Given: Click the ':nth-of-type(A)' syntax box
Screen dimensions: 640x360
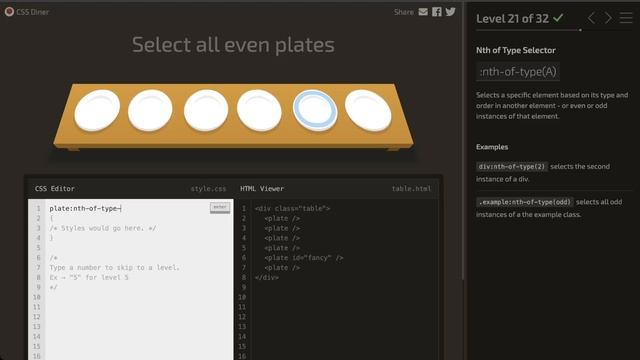Looking at the screenshot, I should (x=518, y=72).
